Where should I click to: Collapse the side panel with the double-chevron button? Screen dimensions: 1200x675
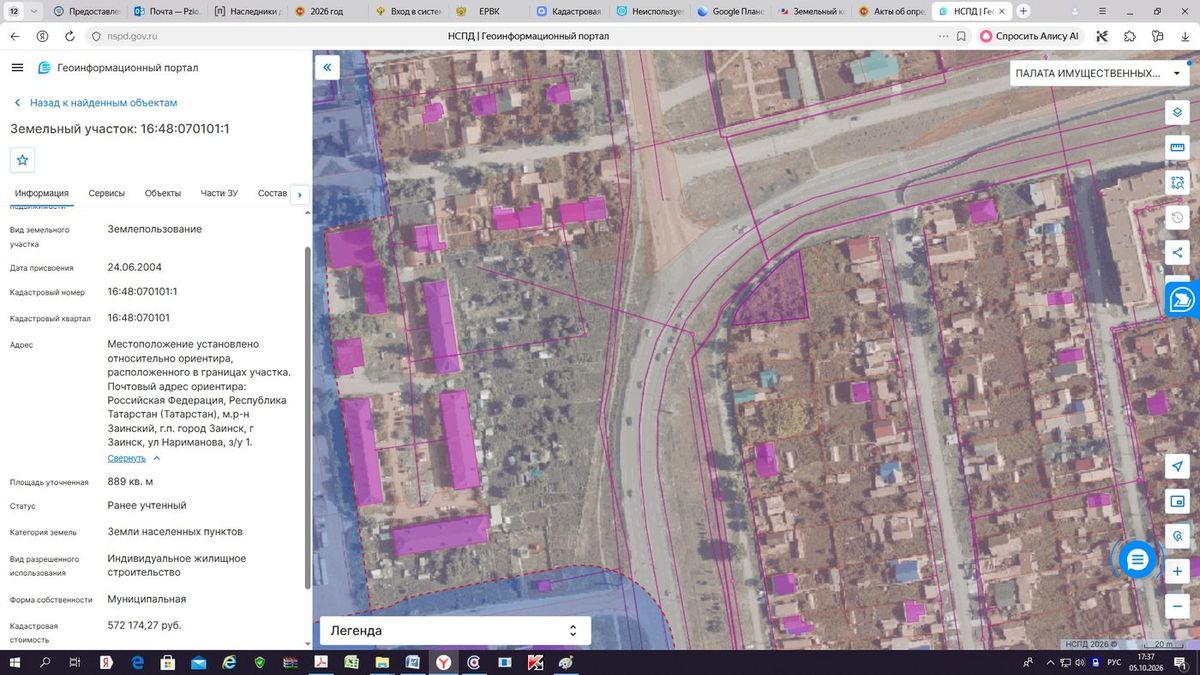327,68
